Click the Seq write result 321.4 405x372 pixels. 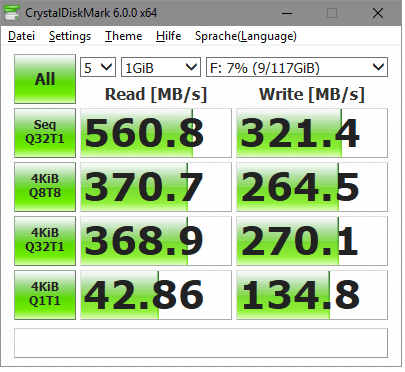pyautogui.click(x=312, y=133)
